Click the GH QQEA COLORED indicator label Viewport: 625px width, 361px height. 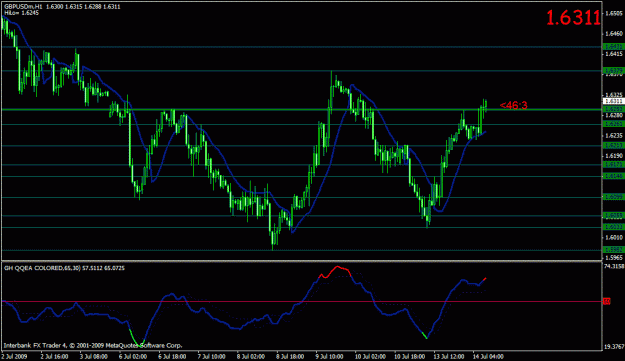[64, 269]
